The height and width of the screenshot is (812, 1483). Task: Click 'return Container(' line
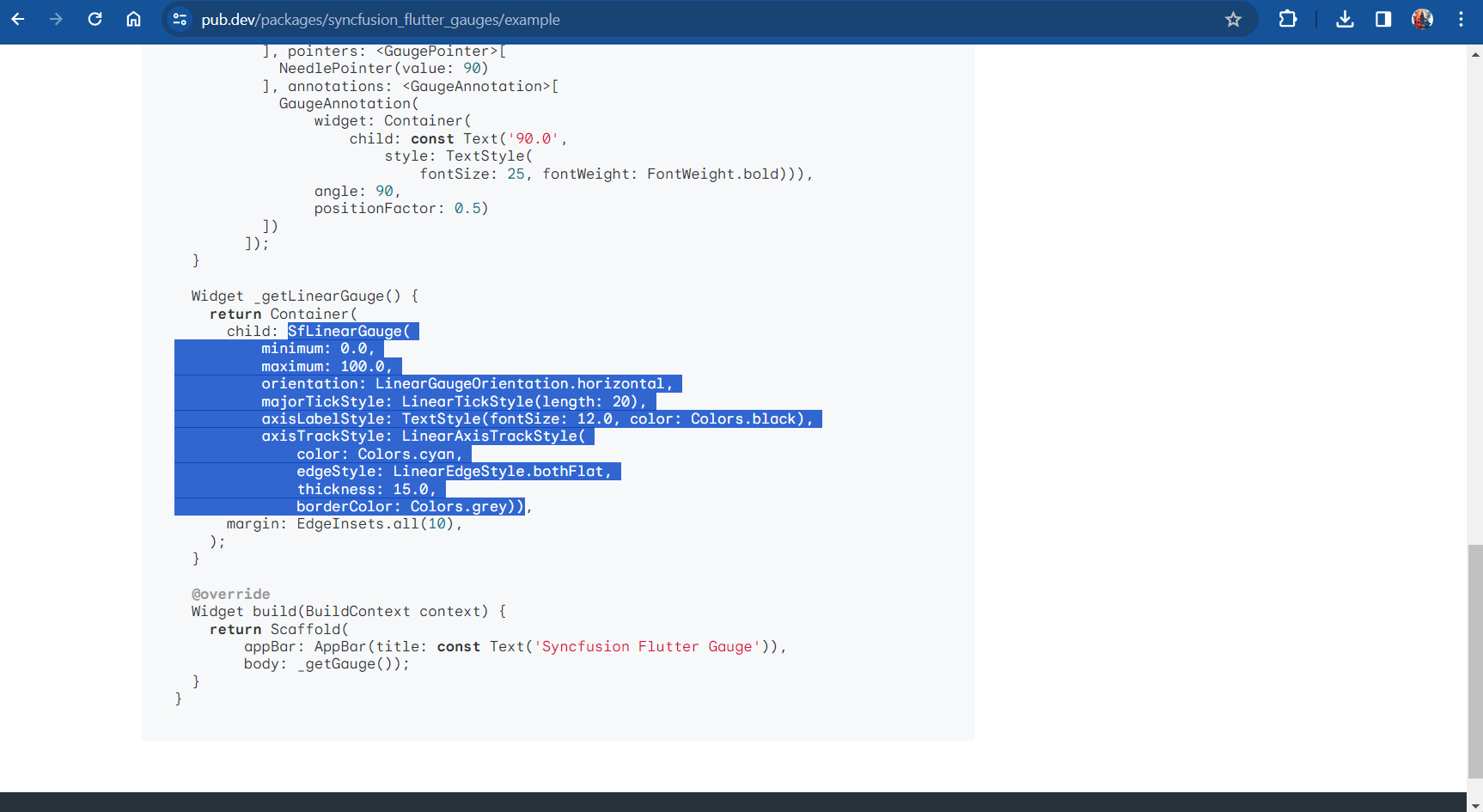coord(284,314)
